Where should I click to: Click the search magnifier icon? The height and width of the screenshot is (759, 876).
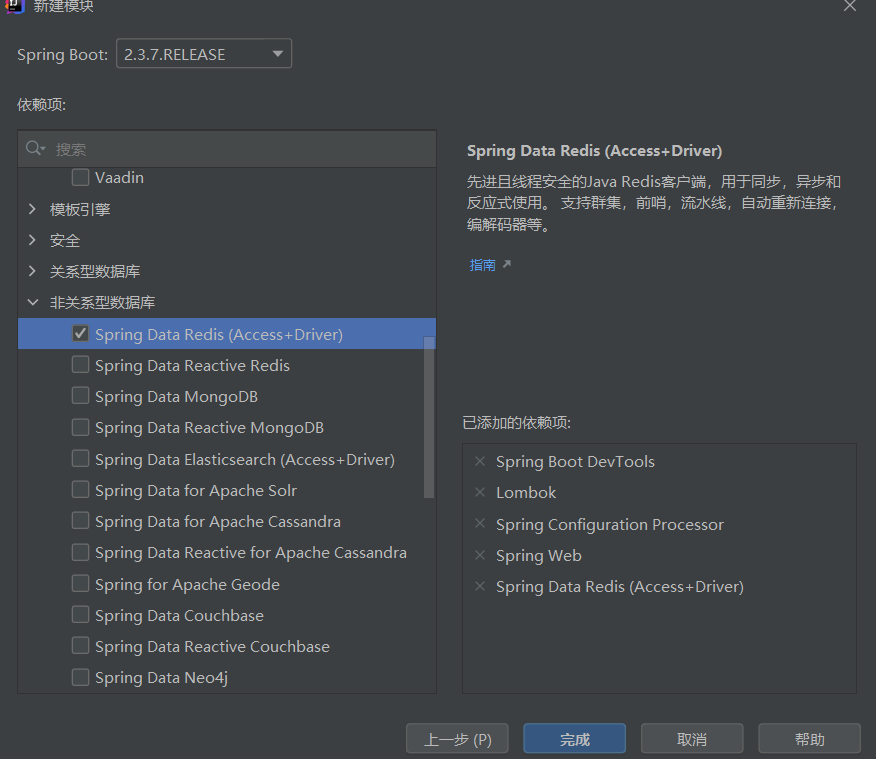click(35, 149)
